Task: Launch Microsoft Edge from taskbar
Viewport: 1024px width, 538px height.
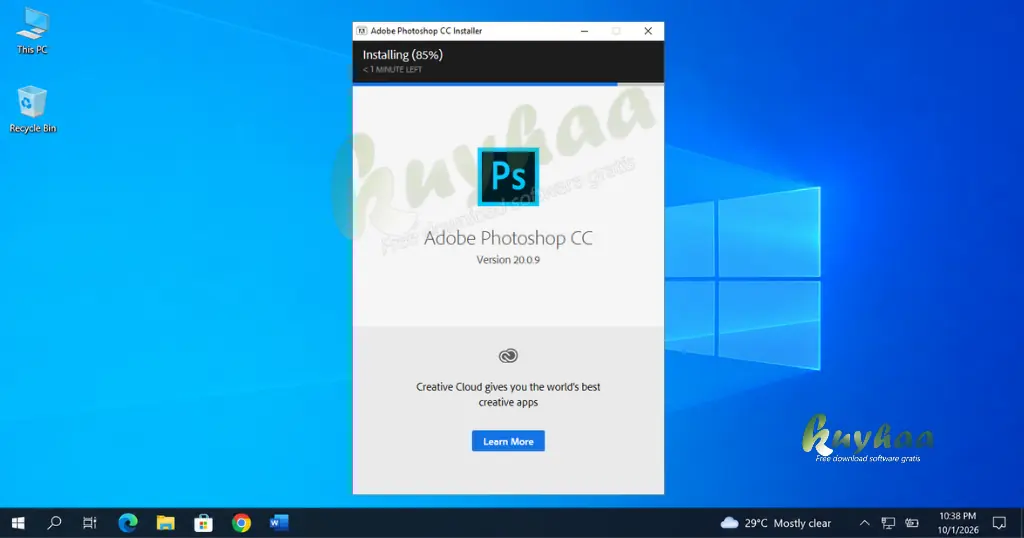Action: (128, 523)
